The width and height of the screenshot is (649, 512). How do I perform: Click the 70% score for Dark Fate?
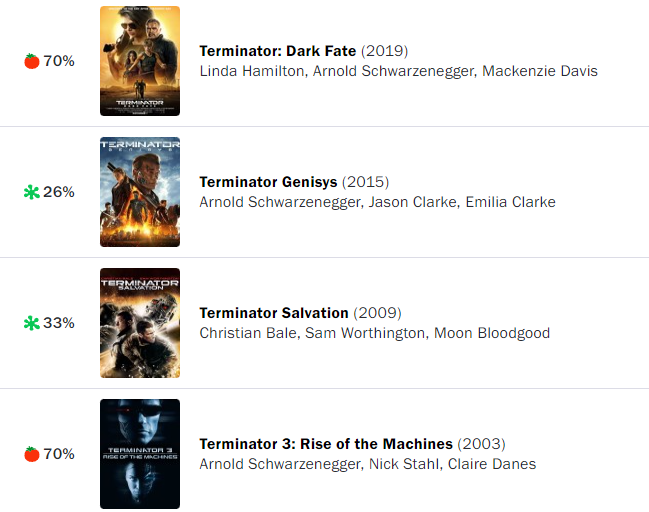[59, 61]
